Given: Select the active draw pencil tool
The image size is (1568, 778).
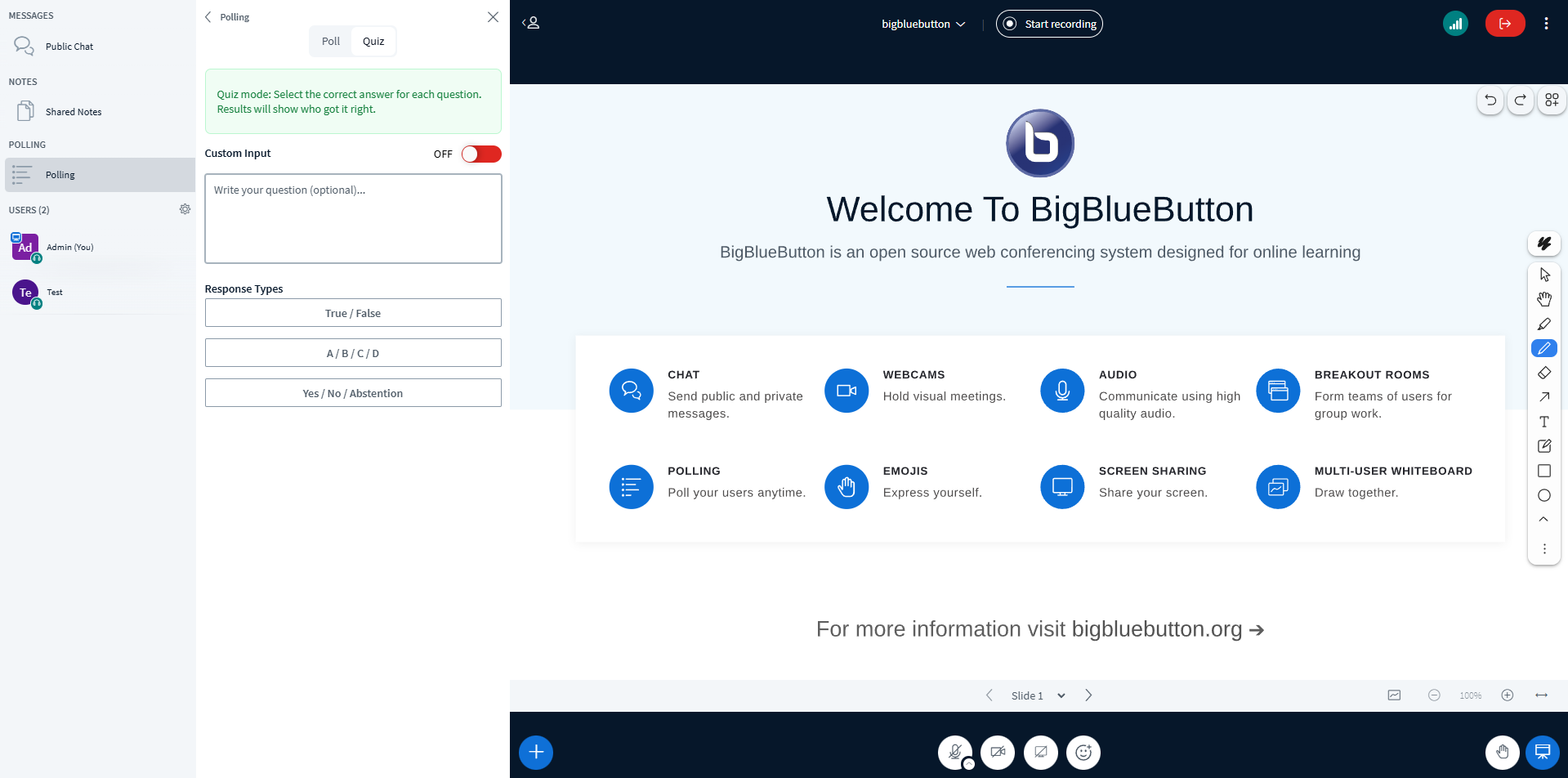Looking at the screenshot, I should [1544, 348].
